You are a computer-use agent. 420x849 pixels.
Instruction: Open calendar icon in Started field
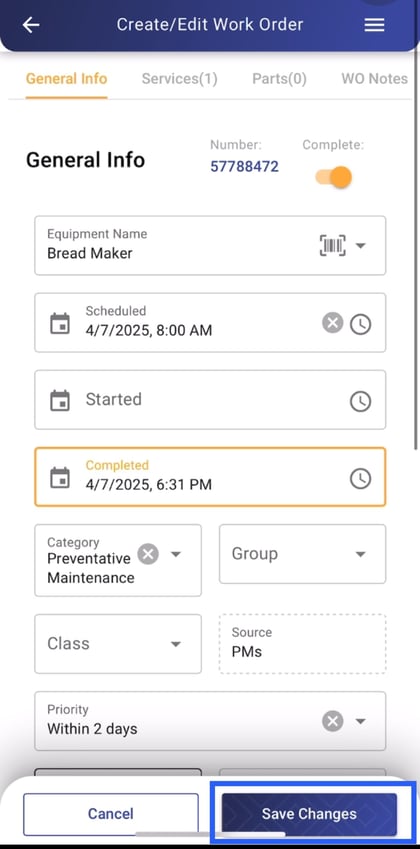tap(60, 401)
